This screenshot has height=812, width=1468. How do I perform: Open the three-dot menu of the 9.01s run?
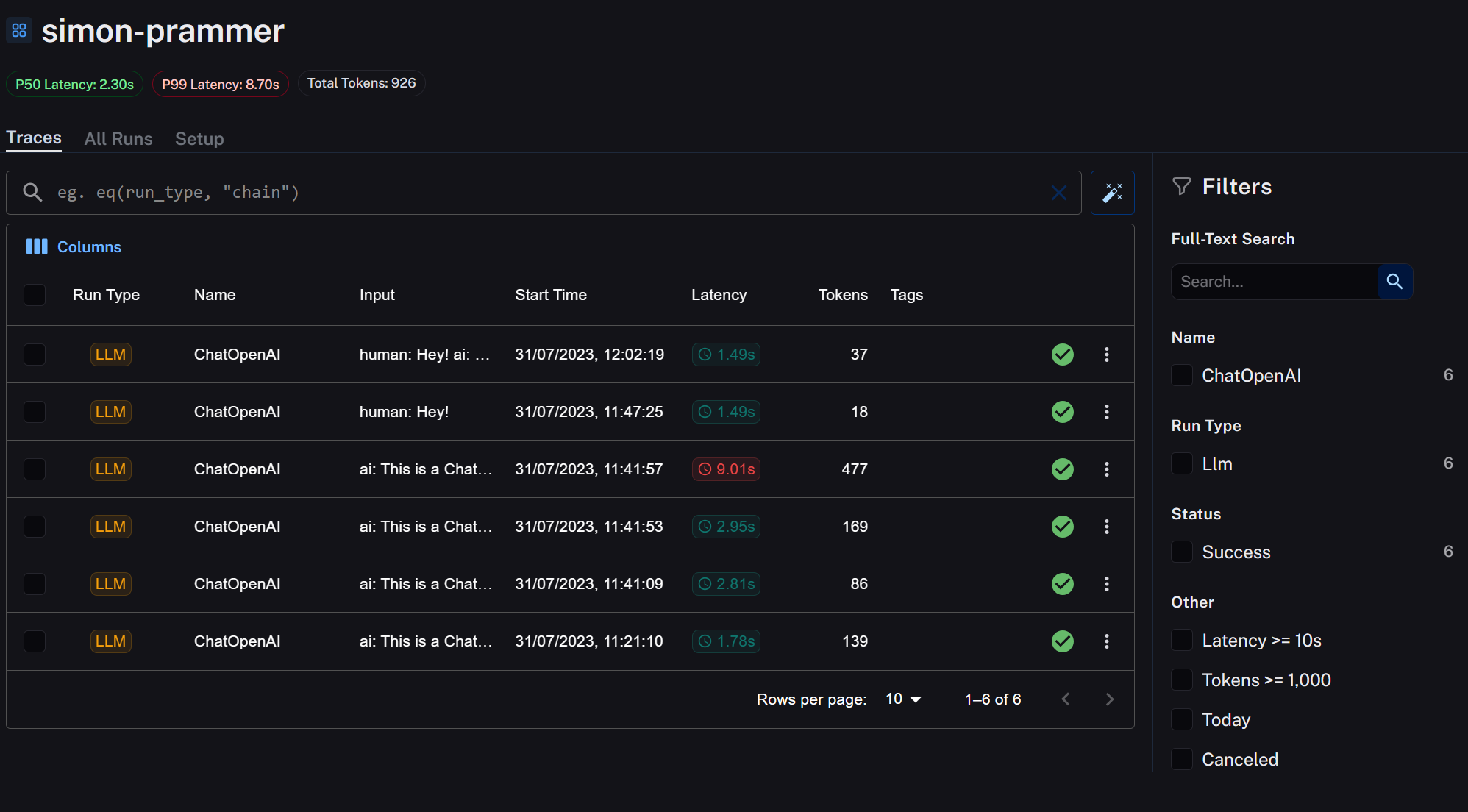tap(1106, 469)
